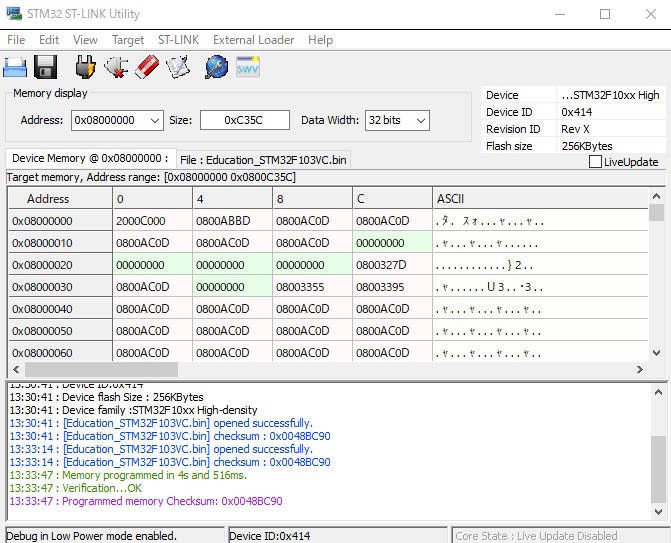Open Program and verify icon

click(178, 67)
